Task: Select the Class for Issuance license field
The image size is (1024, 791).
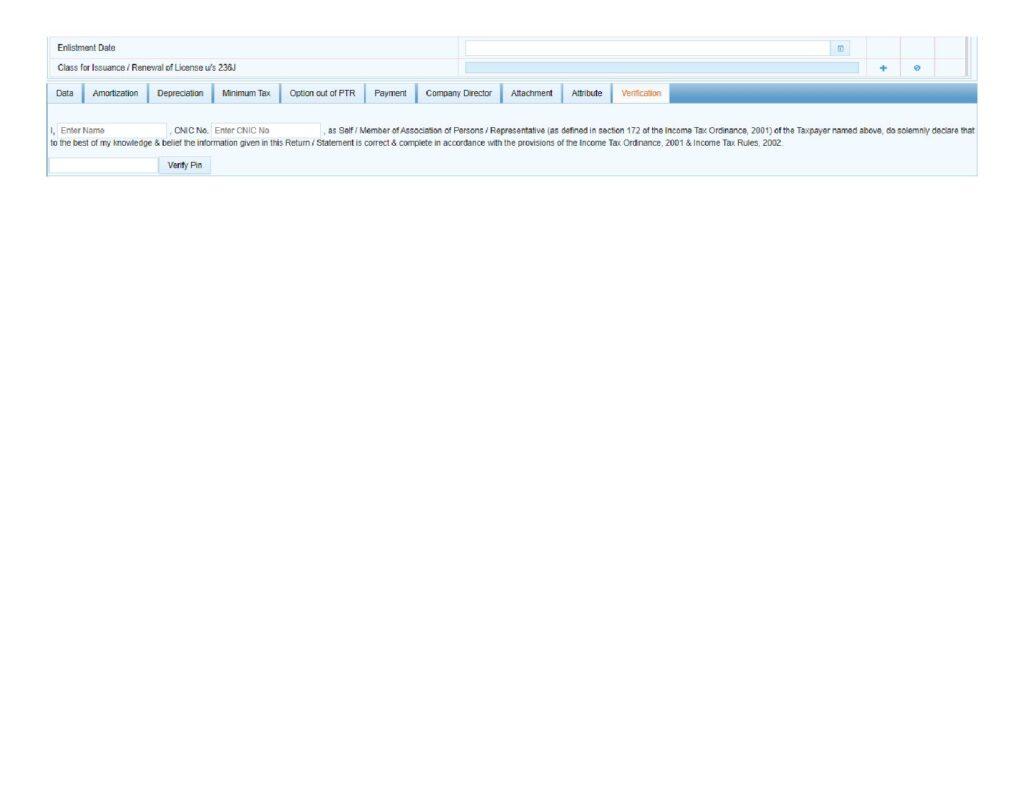Action: point(661,68)
